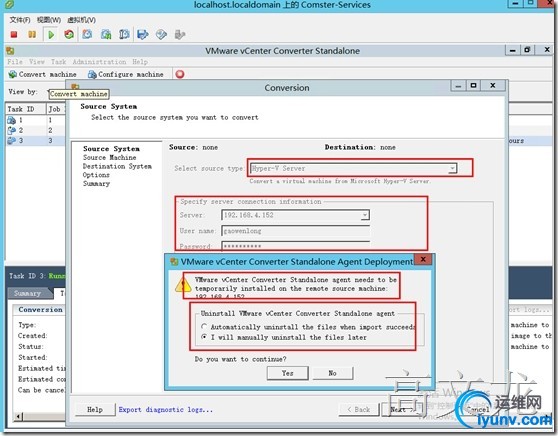This screenshot has width=558, height=436.
Task: Click the revert to snapshot icon
Action: tap(106, 35)
